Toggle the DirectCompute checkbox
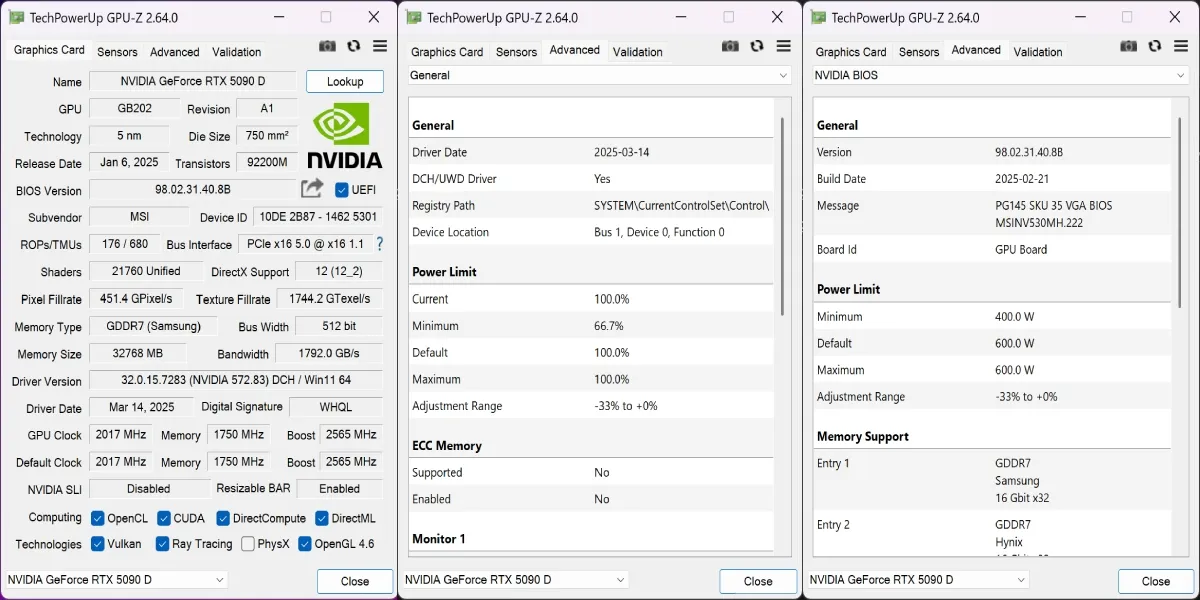Viewport: 1200px width, 600px height. (223, 518)
